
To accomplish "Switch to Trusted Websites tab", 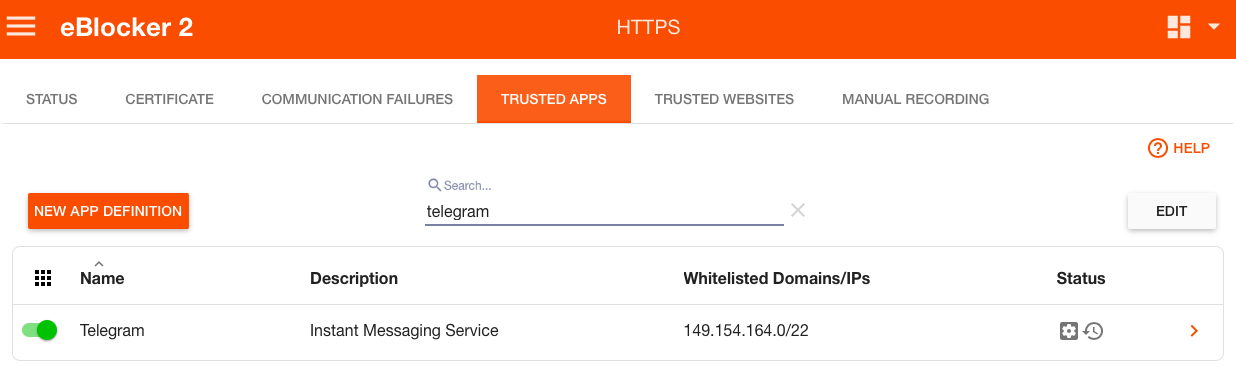I will tap(724, 99).
